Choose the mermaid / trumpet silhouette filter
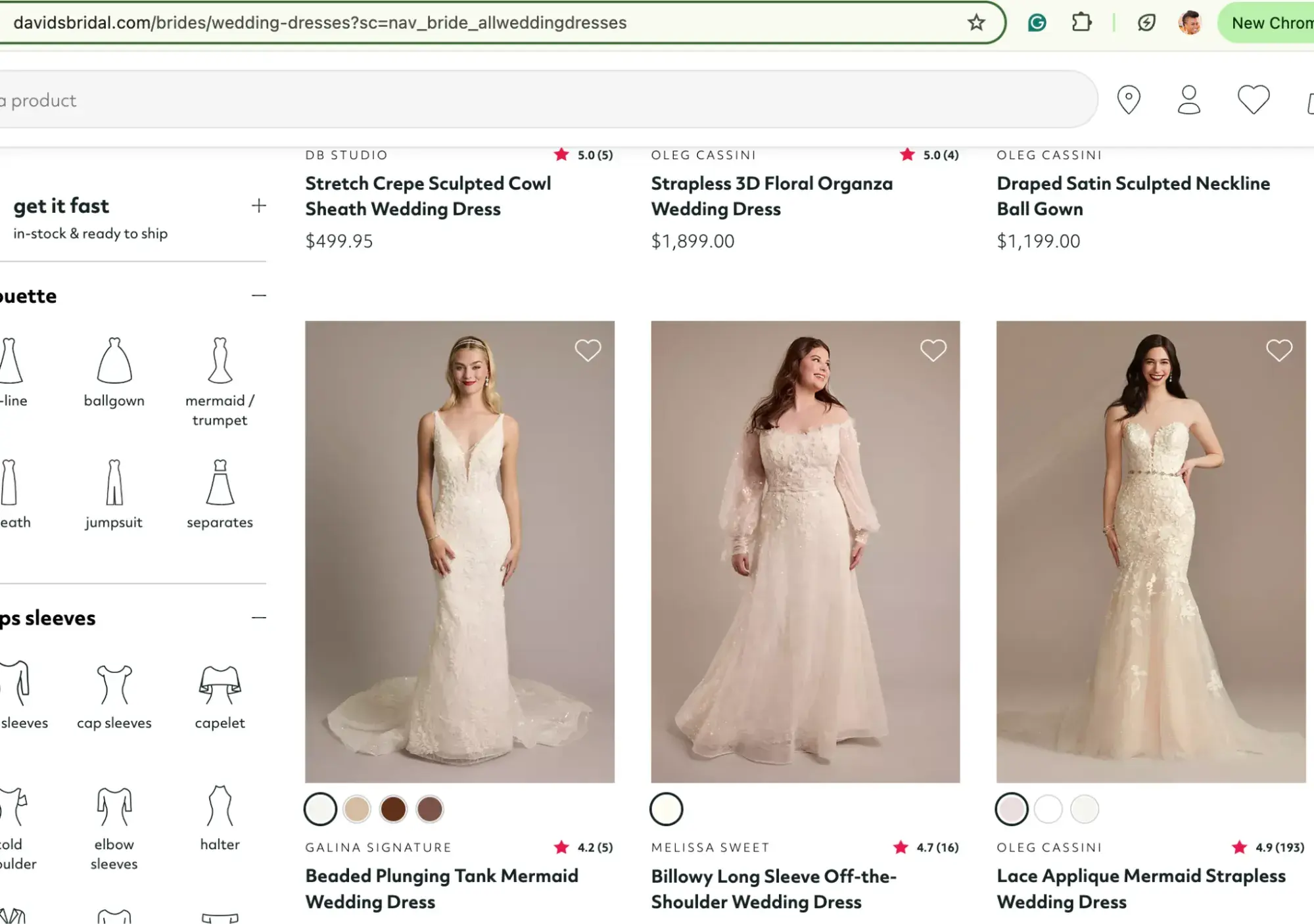The height and width of the screenshot is (924, 1314). pyautogui.click(x=220, y=361)
